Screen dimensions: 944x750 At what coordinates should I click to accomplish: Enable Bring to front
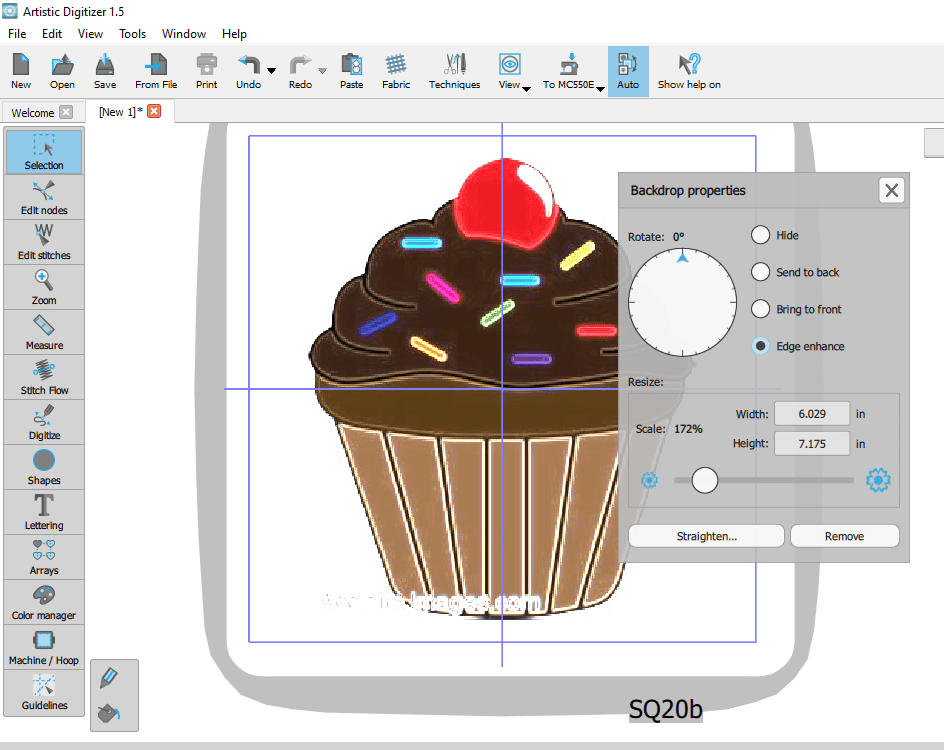760,309
